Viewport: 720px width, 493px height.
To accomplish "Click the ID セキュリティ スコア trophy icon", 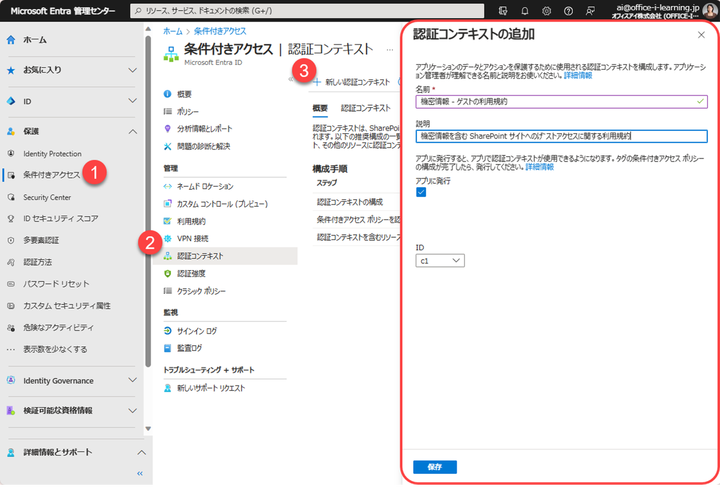I will [11, 218].
